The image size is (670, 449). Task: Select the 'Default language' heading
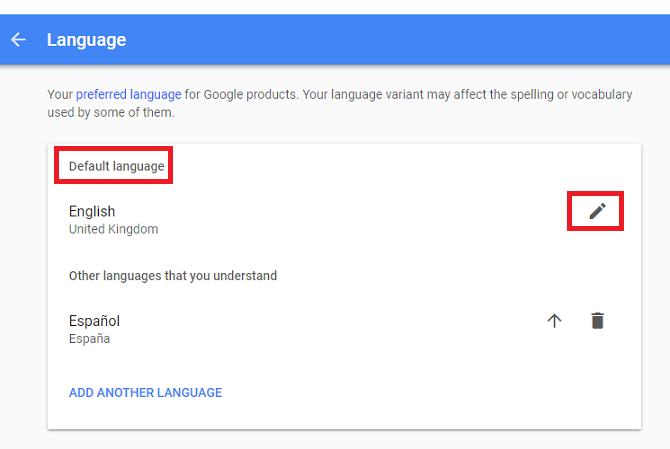click(116, 166)
